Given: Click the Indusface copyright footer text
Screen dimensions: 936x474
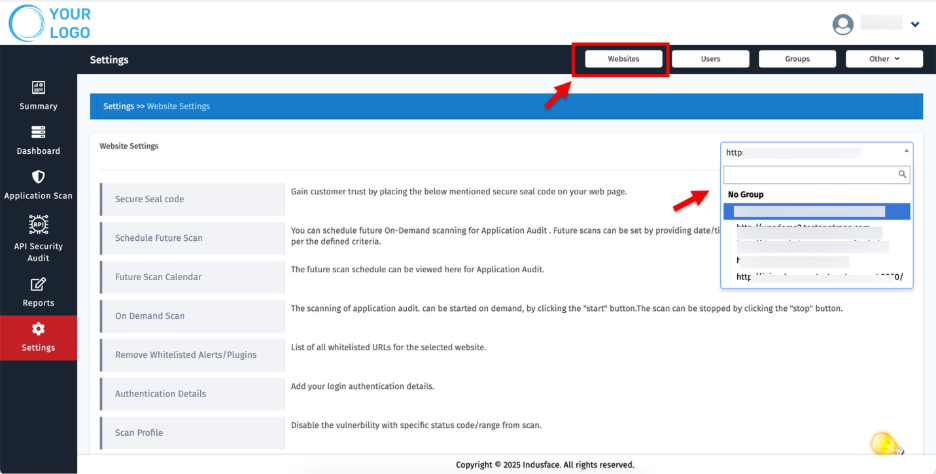Looking at the screenshot, I should (x=545, y=464).
